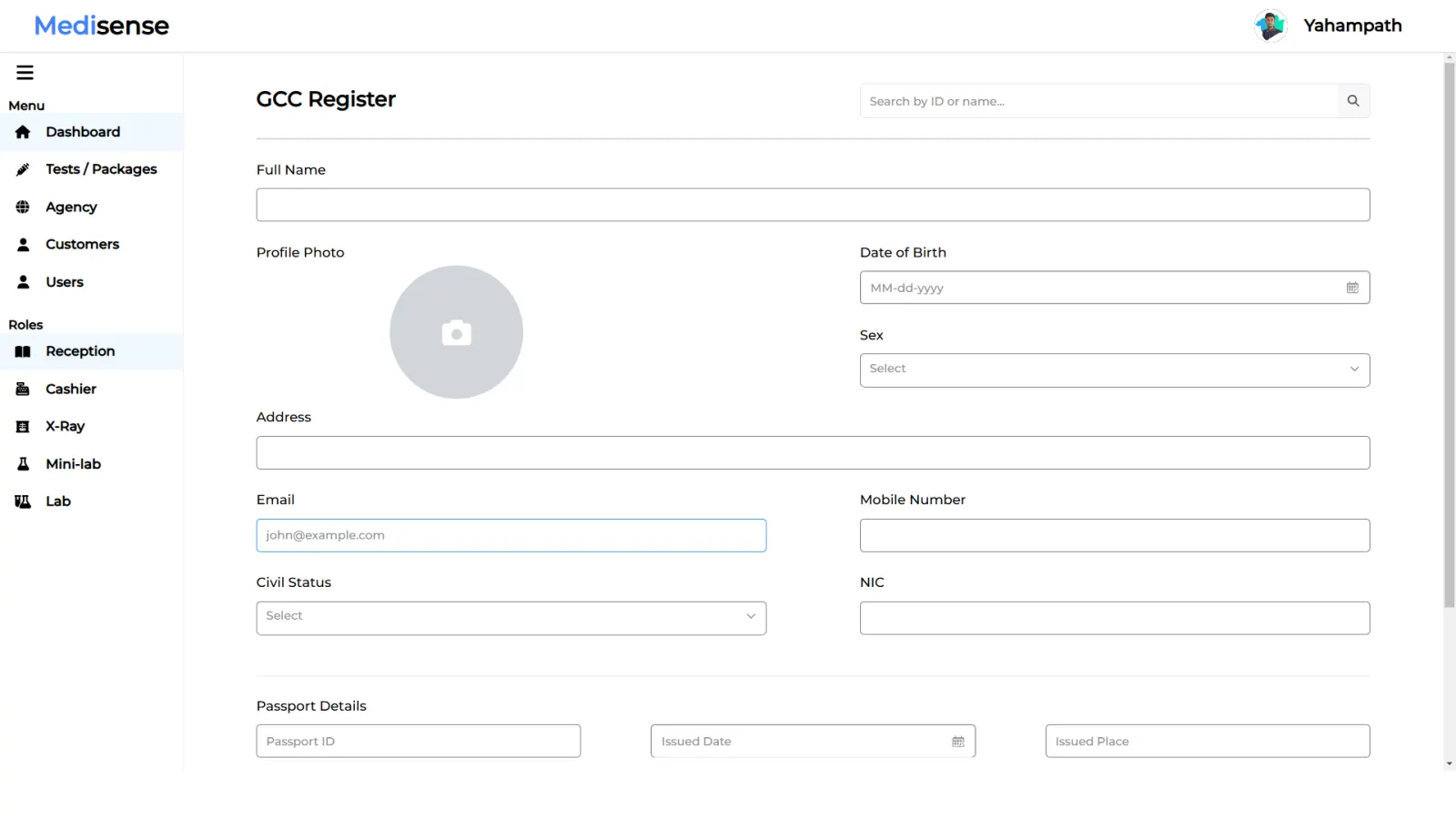Click the Reception book icon
The height and width of the screenshot is (819, 1456).
click(x=23, y=351)
